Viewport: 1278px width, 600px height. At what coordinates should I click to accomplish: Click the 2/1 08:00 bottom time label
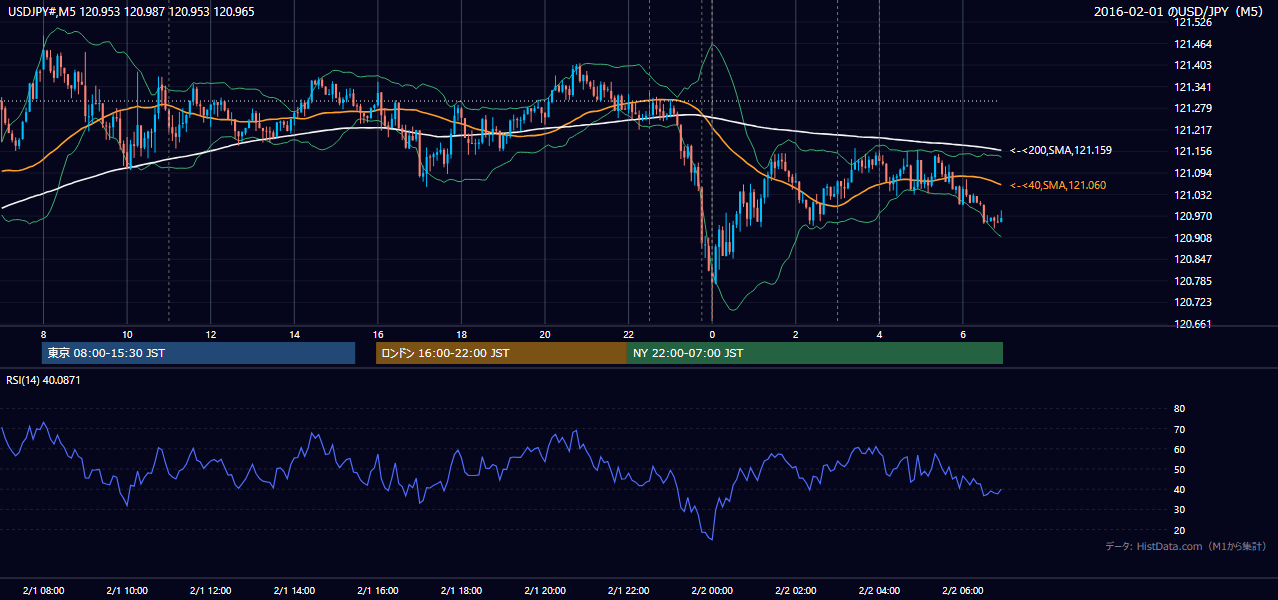pyautogui.click(x=43, y=590)
